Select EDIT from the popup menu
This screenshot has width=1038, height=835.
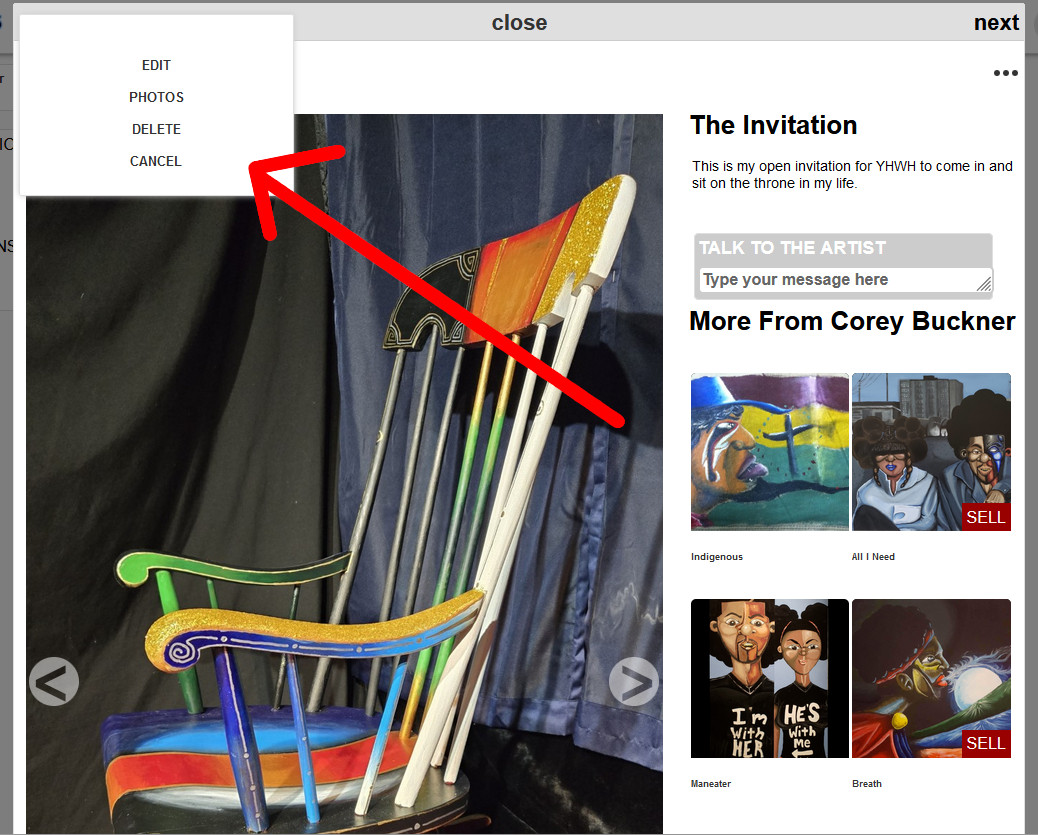[156, 65]
